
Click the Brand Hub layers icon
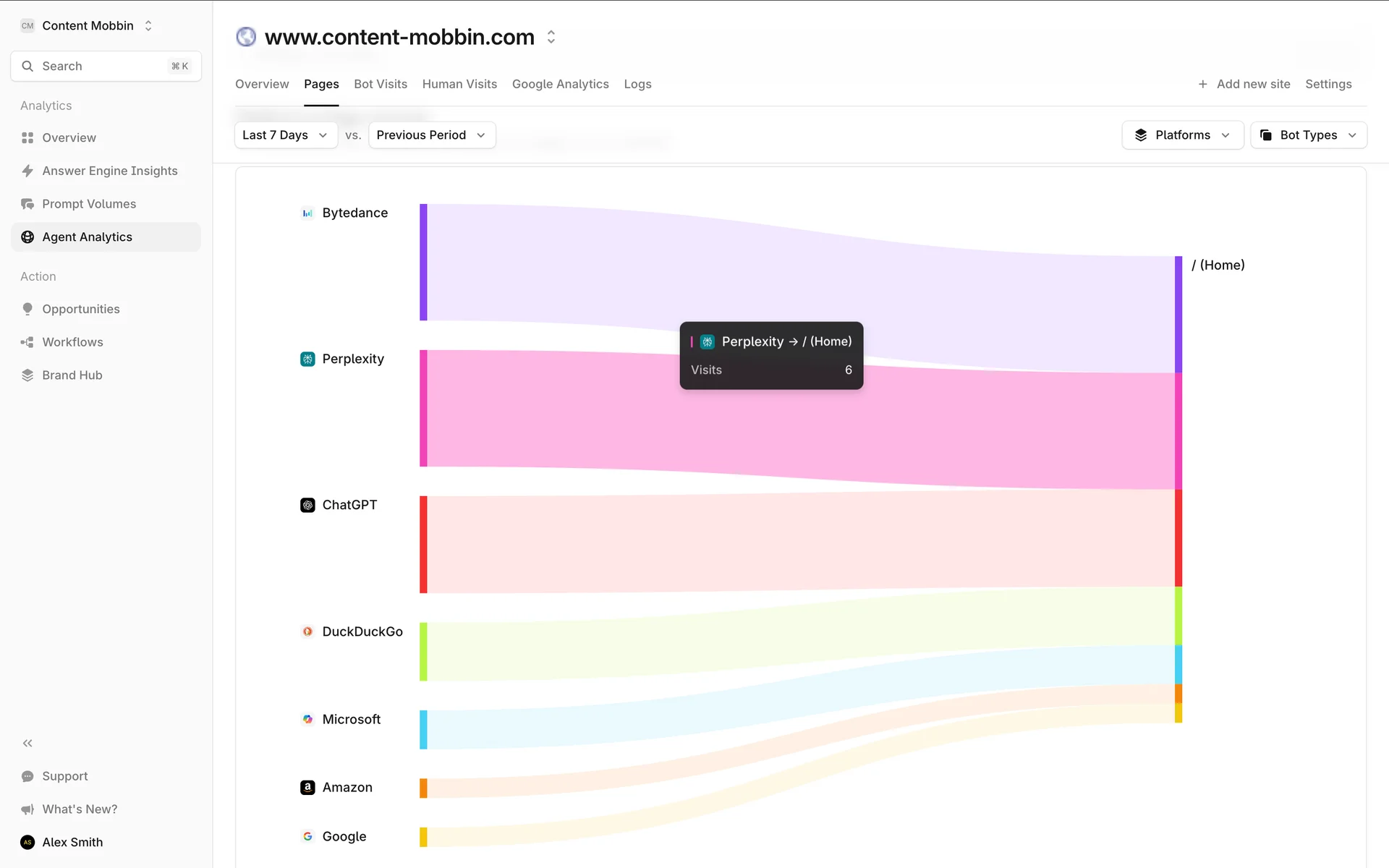tap(27, 375)
